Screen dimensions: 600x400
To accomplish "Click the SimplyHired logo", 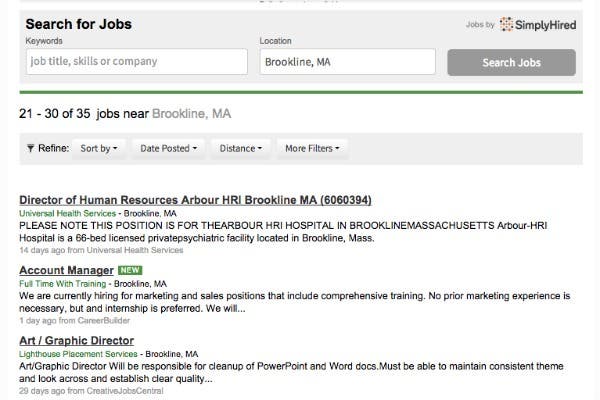I will (538, 25).
